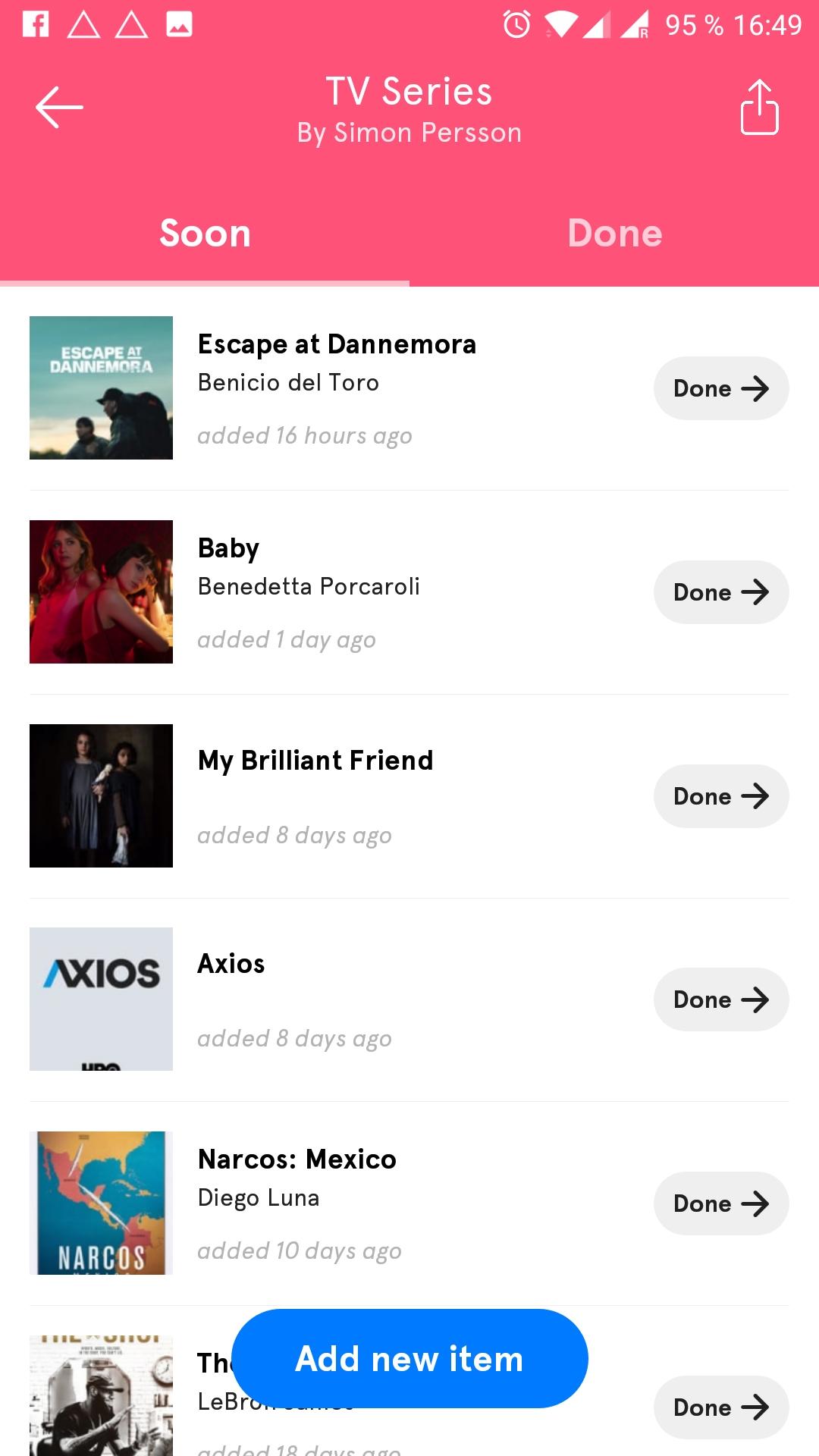The height and width of the screenshot is (1456, 819).
Task: Open Facebook notification in status bar
Action: (36, 24)
